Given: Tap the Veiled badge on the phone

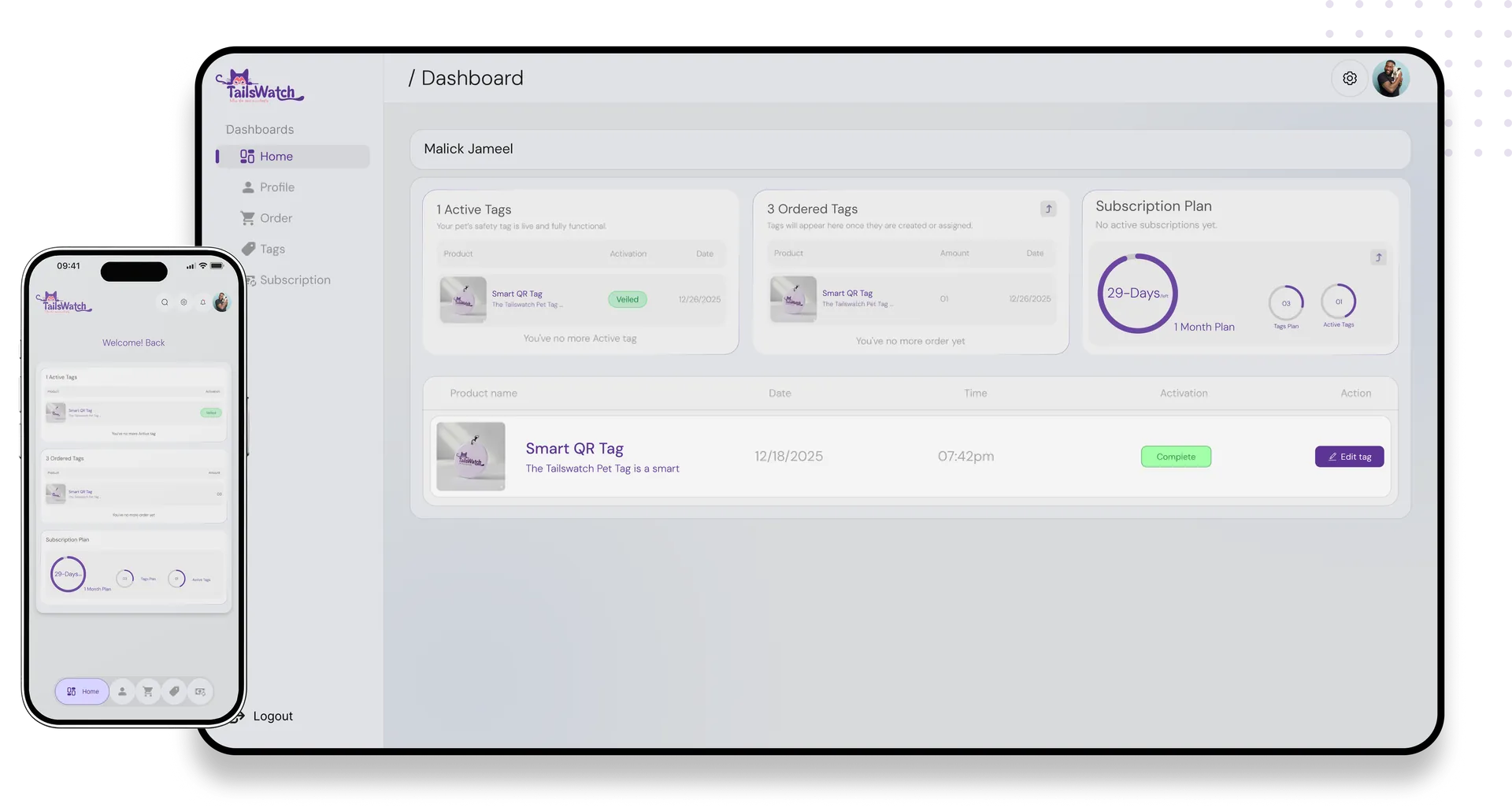Looking at the screenshot, I should click(x=211, y=413).
